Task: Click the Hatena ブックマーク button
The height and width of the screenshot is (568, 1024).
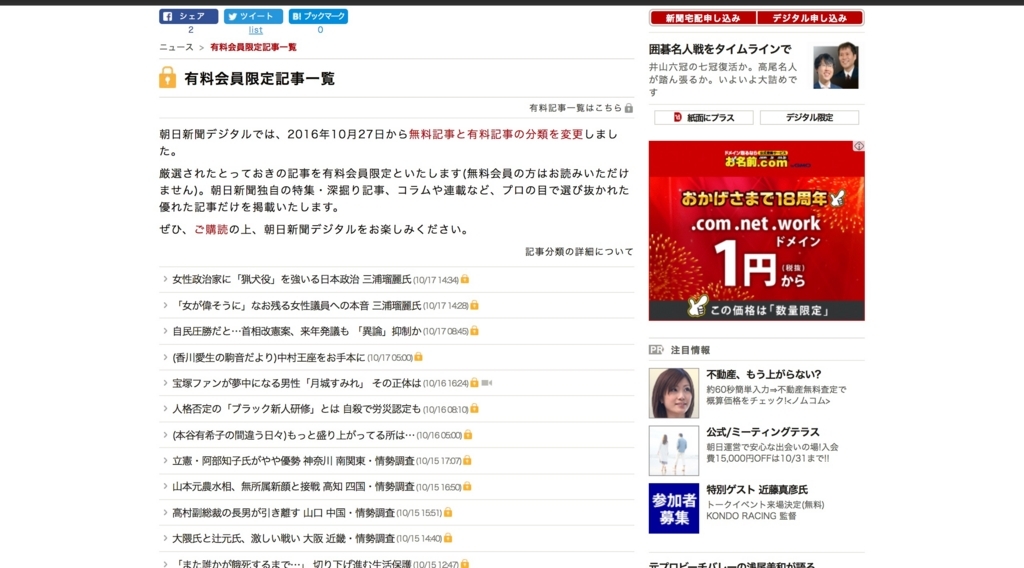Action: (x=318, y=16)
